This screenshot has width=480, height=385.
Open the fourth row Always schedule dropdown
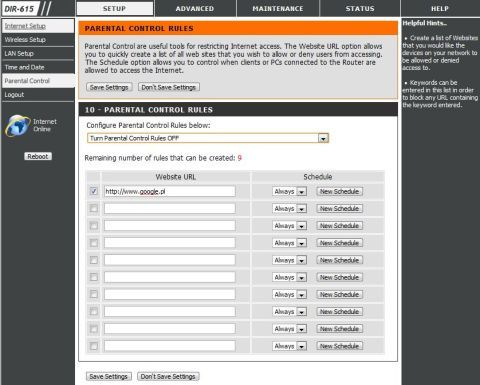pyautogui.click(x=289, y=243)
